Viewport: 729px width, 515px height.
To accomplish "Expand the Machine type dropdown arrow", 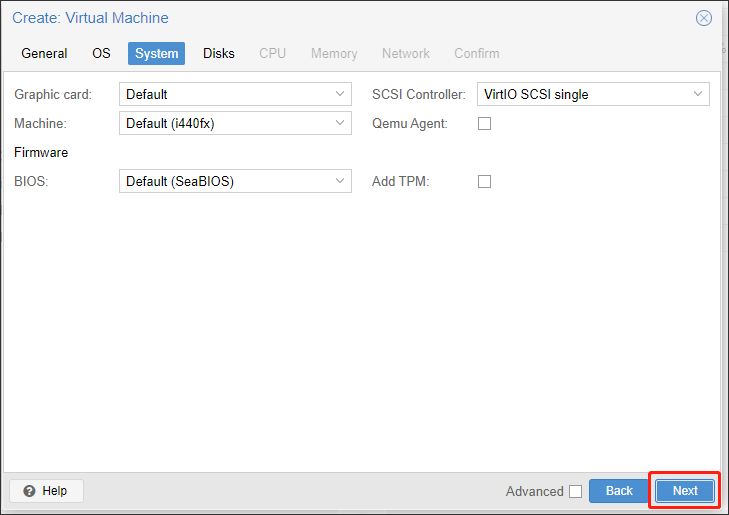I will (340, 123).
